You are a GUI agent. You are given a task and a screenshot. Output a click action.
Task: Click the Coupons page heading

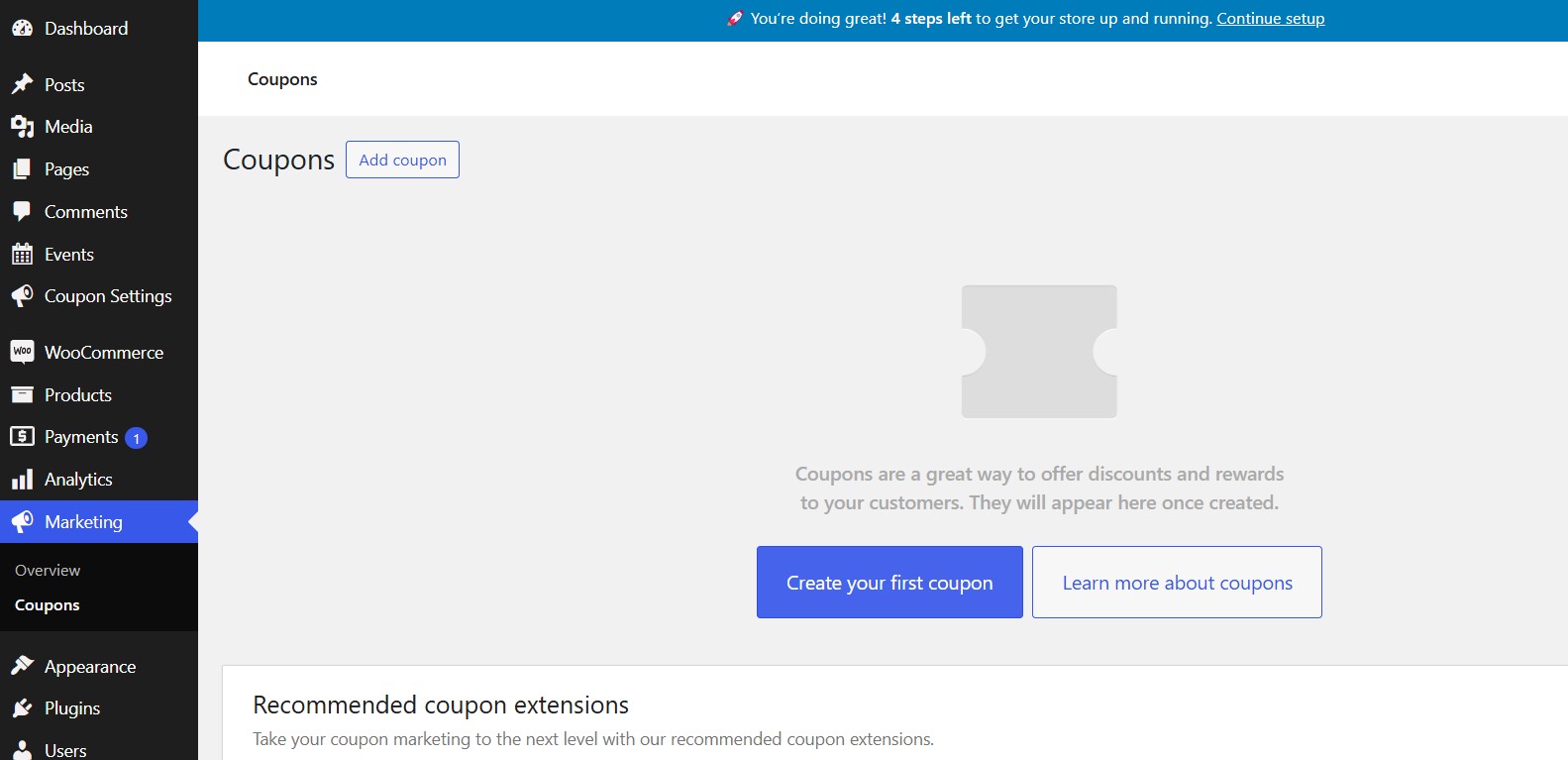click(x=278, y=160)
